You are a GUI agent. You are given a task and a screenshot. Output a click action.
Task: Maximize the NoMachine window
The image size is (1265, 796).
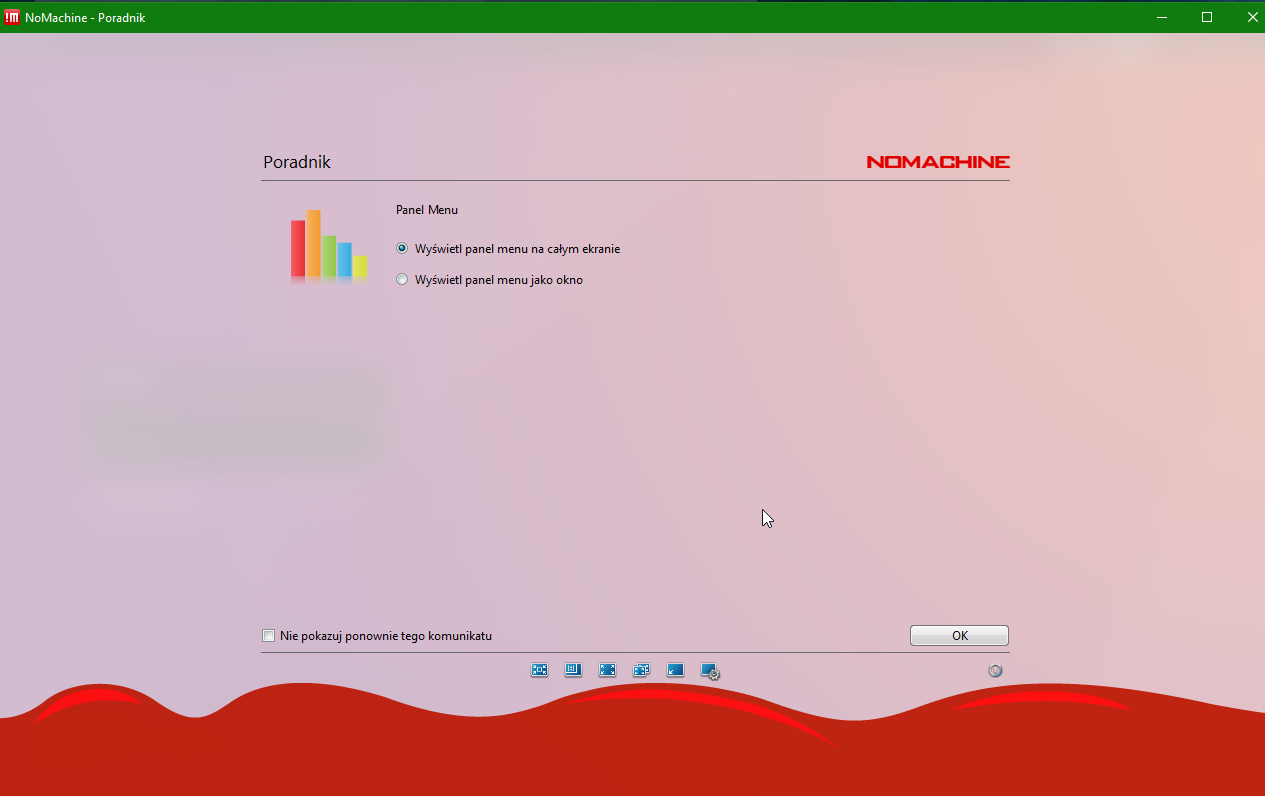click(1207, 17)
